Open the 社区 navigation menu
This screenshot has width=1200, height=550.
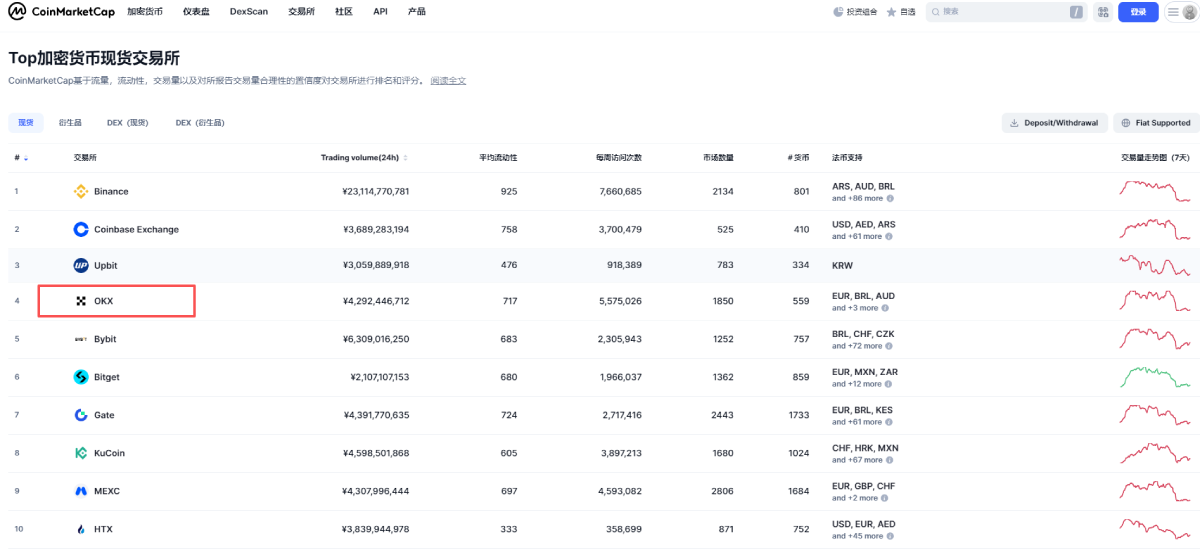[344, 12]
